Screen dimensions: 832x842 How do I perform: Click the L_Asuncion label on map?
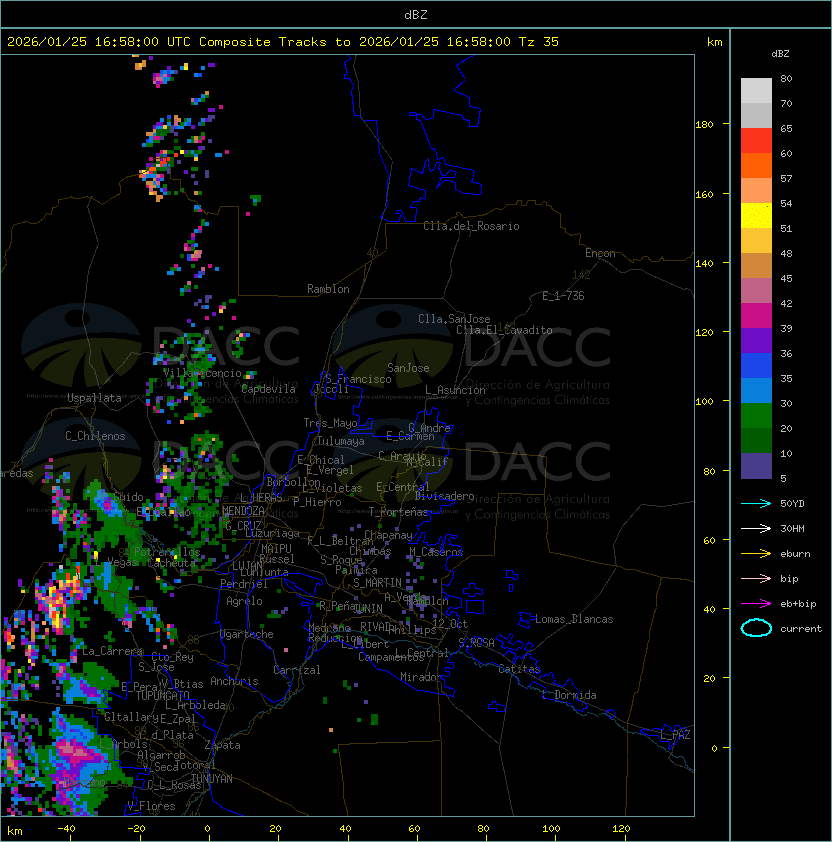tap(455, 390)
